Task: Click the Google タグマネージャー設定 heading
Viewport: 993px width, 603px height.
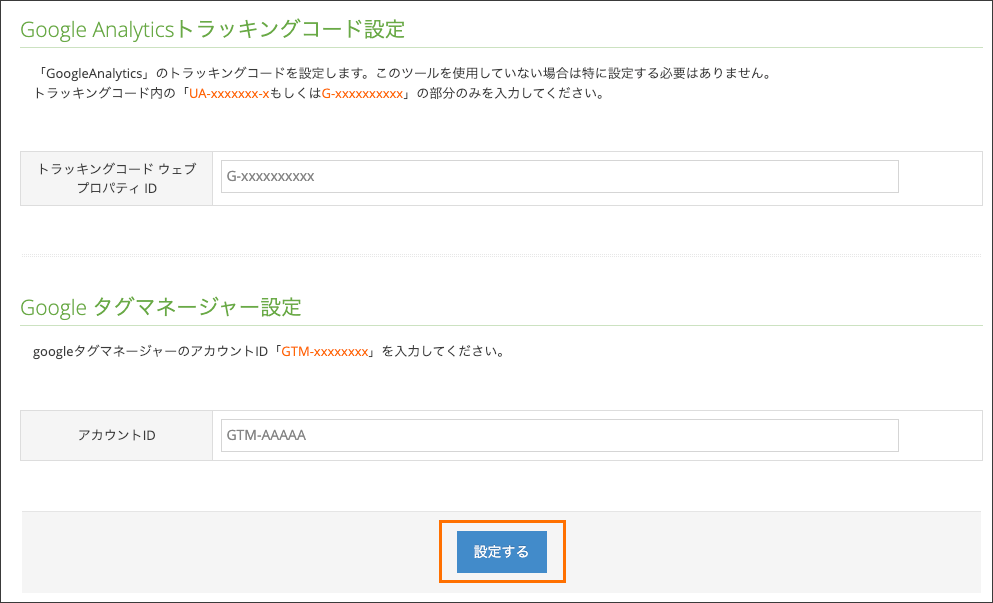Action: pos(161,307)
